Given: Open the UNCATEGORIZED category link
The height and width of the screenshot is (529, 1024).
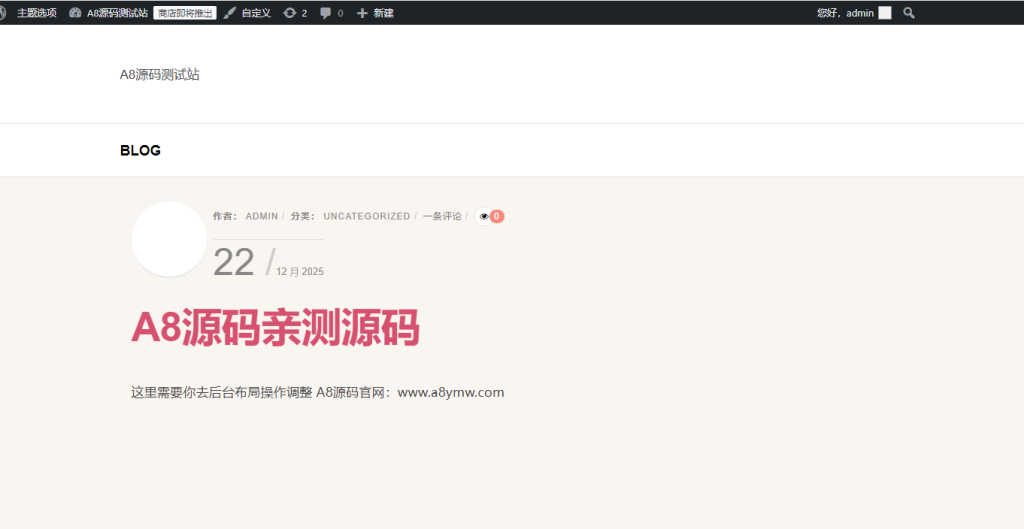Looking at the screenshot, I should click(367, 216).
